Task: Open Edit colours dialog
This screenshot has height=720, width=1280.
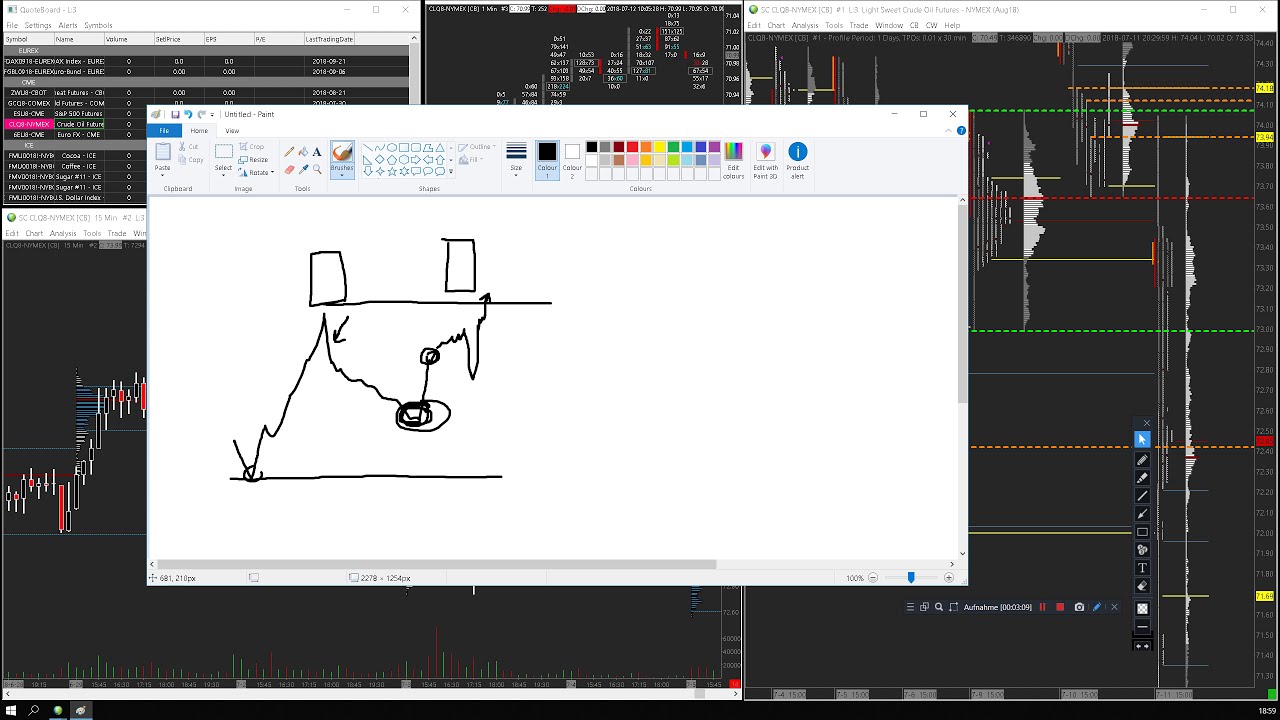Action: click(x=733, y=160)
